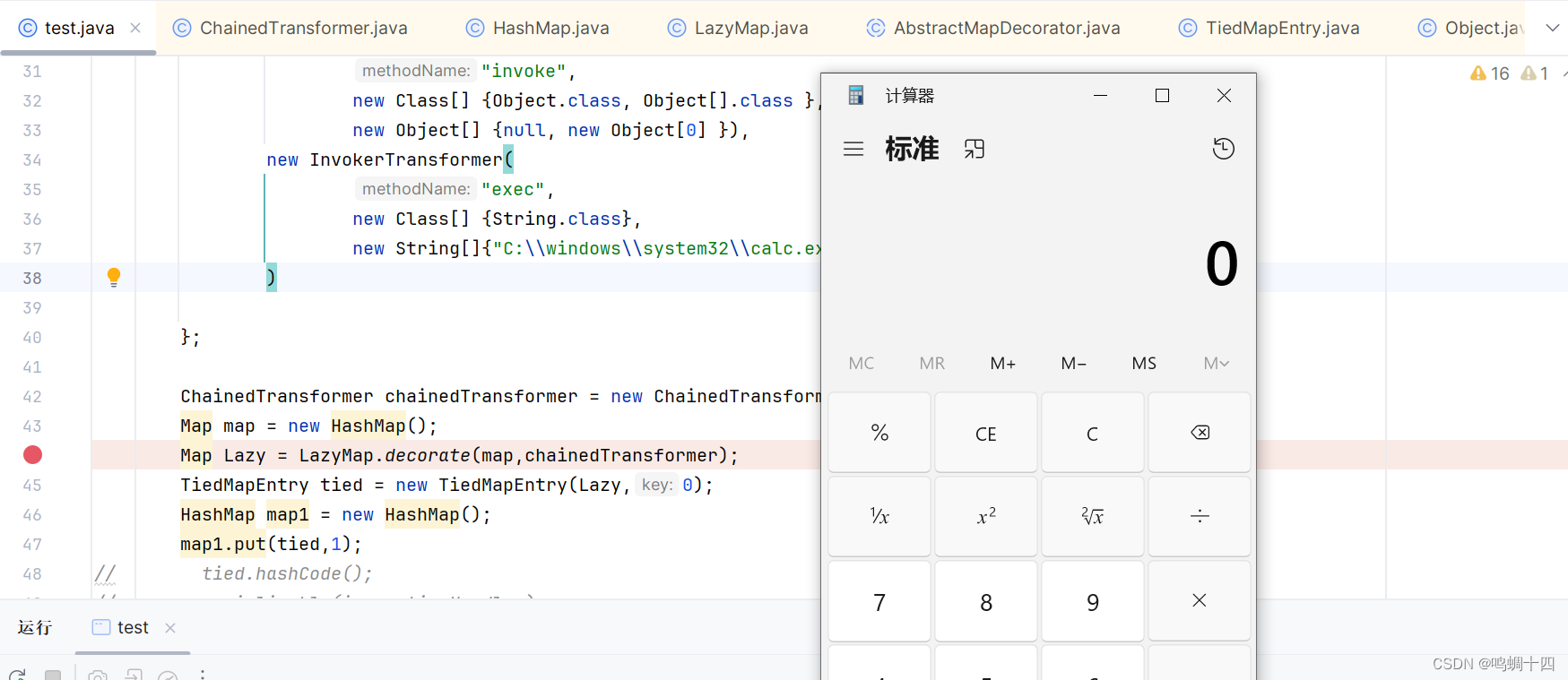
Task: Click the square root calculator key
Action: point(1093,516)
